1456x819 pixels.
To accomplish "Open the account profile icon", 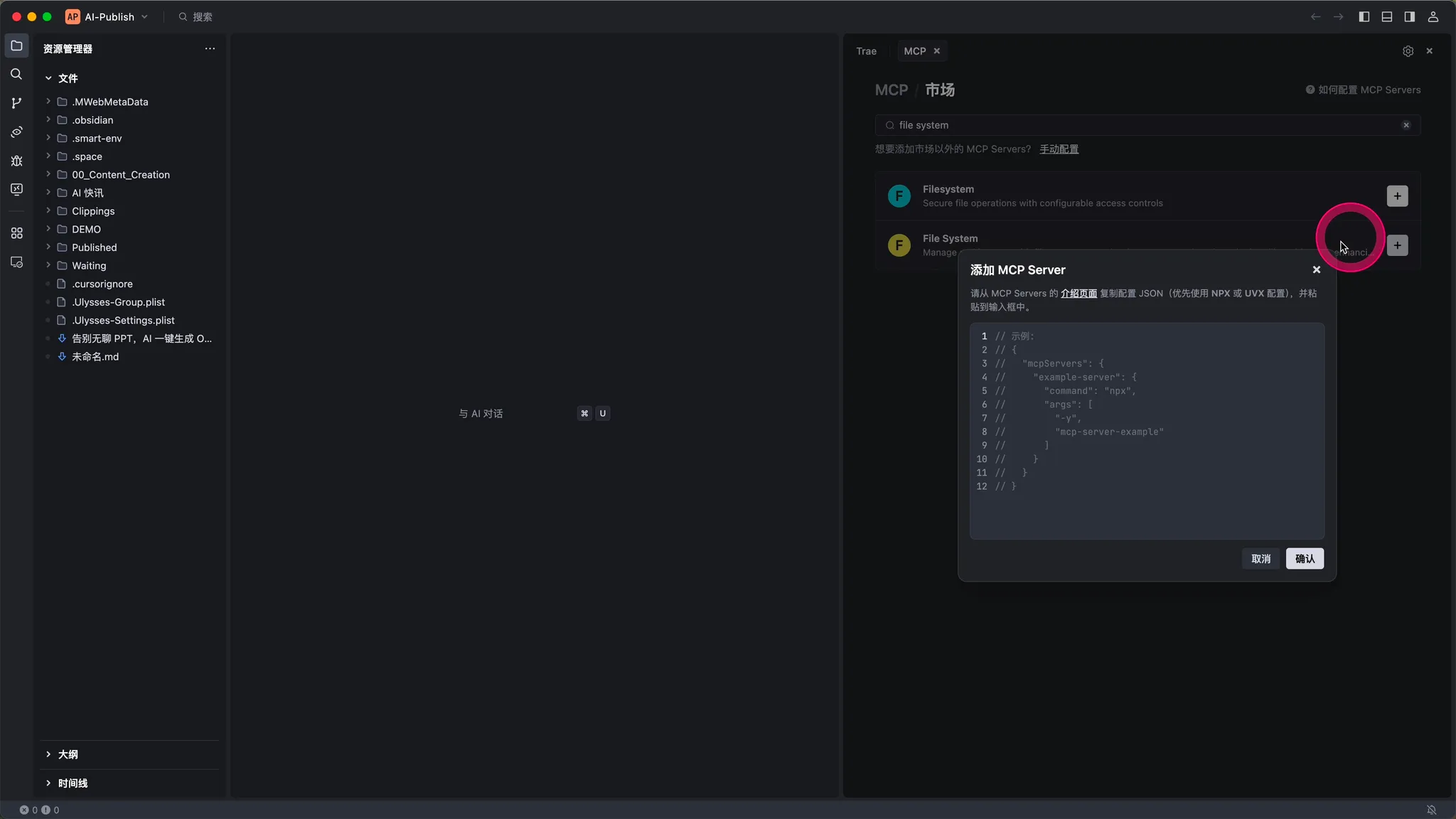I will [1433, 16].
